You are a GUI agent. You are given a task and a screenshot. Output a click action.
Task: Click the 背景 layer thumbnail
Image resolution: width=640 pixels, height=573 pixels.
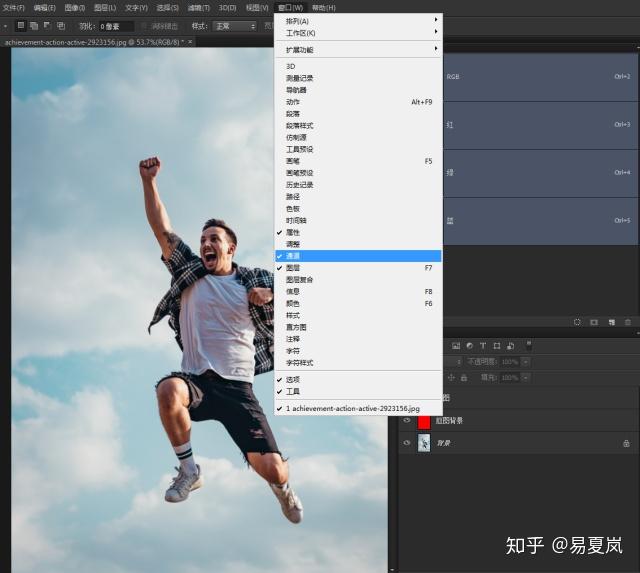point(424,443)
